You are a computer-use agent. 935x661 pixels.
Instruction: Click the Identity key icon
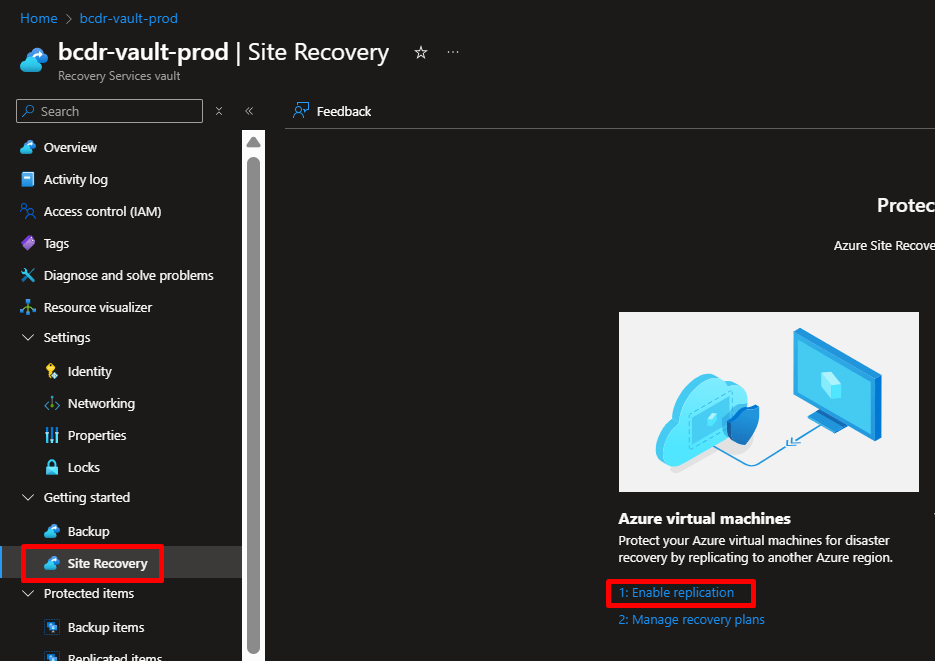coord(52,371)
